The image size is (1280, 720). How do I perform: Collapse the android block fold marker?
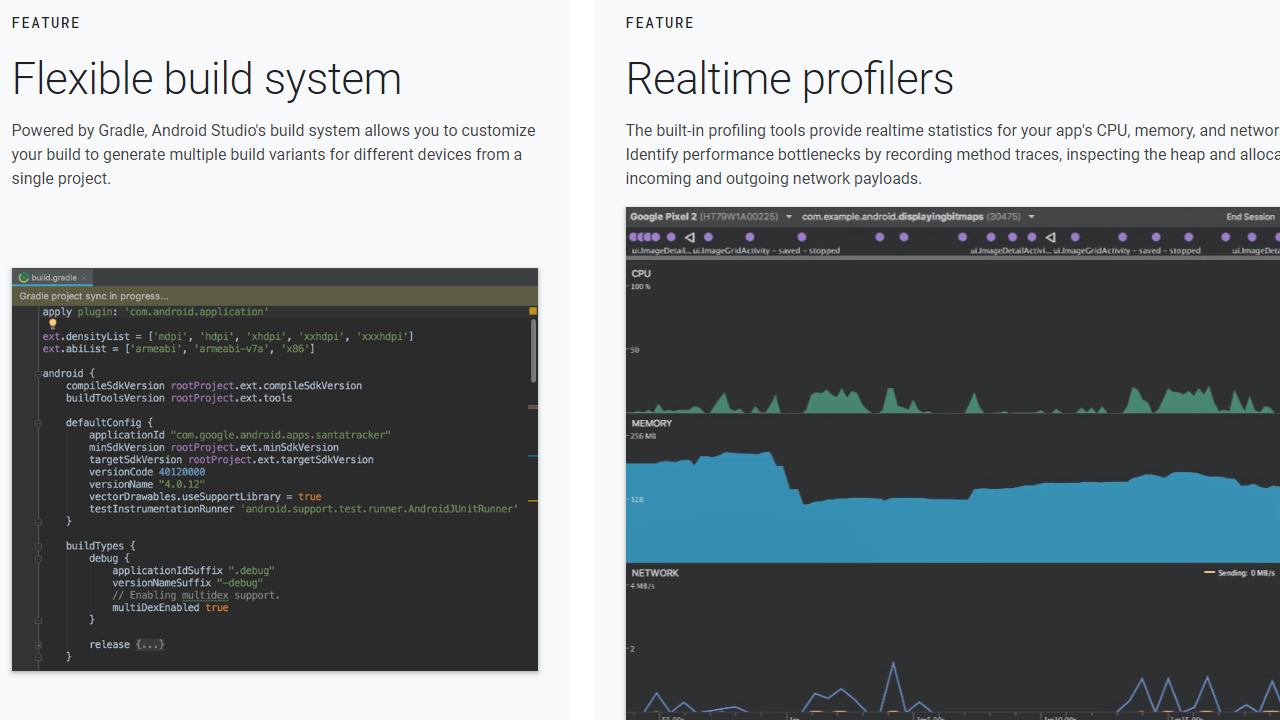coord(38,374)
